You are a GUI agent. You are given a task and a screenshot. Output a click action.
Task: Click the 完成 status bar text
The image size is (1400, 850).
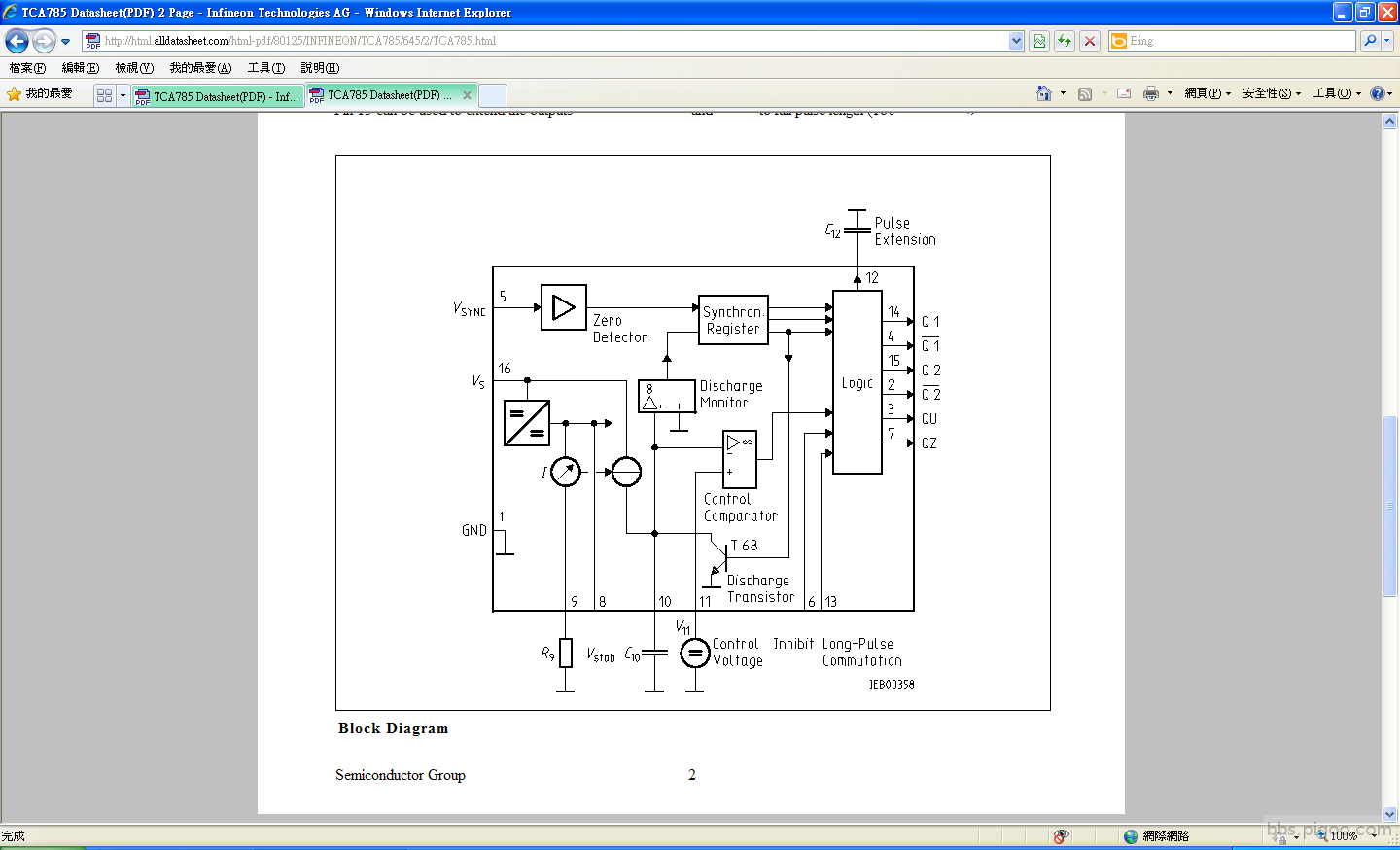[x=13, y=836]
